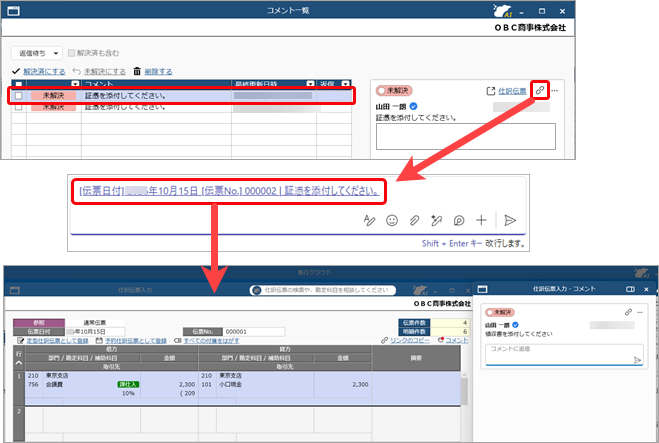This screenshot has width=659, height=443.
Task: Collapse header rows with the chevron under 行
Action: pos(18,363)
